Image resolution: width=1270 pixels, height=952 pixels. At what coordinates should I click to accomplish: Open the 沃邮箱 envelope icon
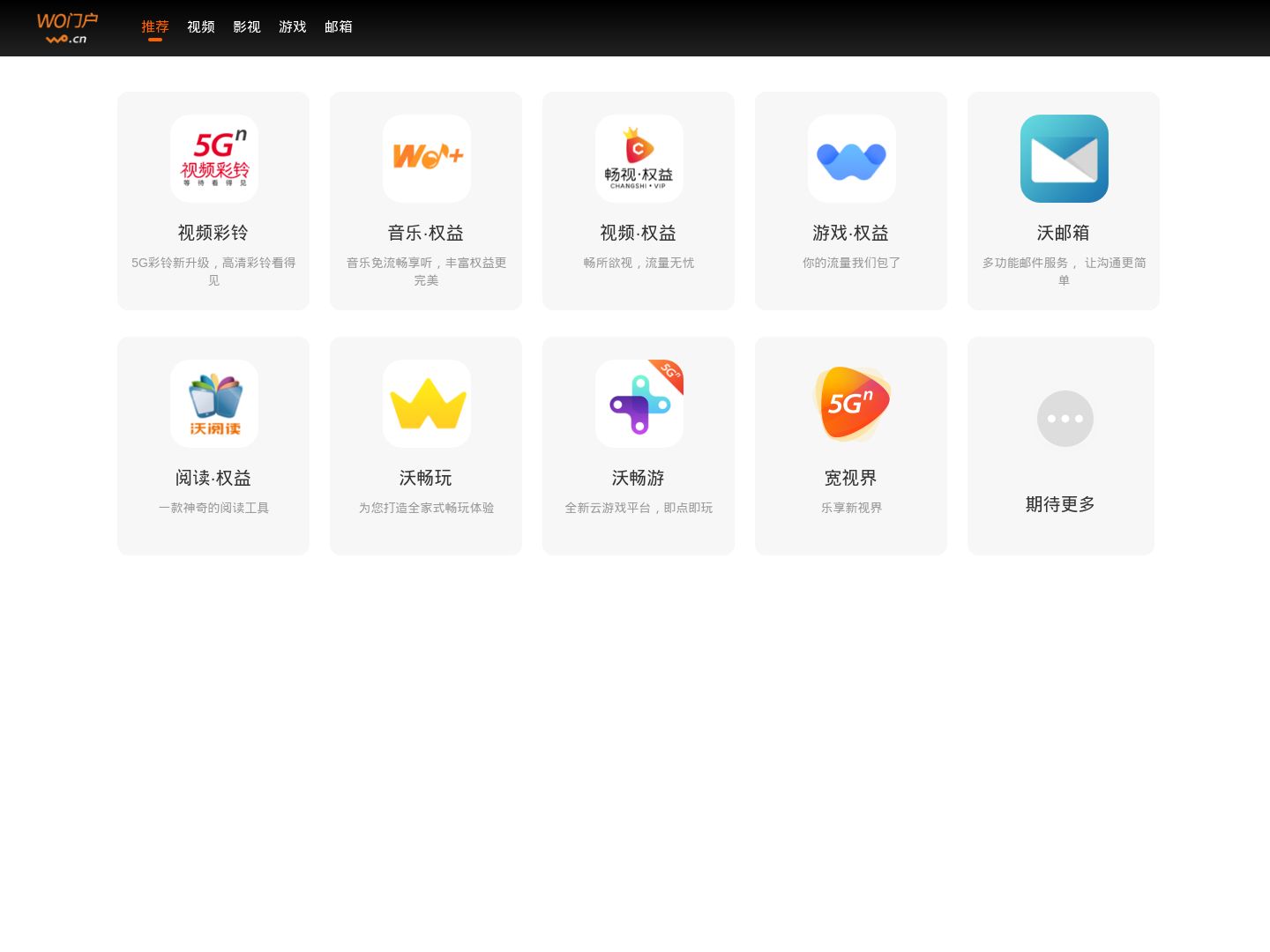coord(1065,159)
